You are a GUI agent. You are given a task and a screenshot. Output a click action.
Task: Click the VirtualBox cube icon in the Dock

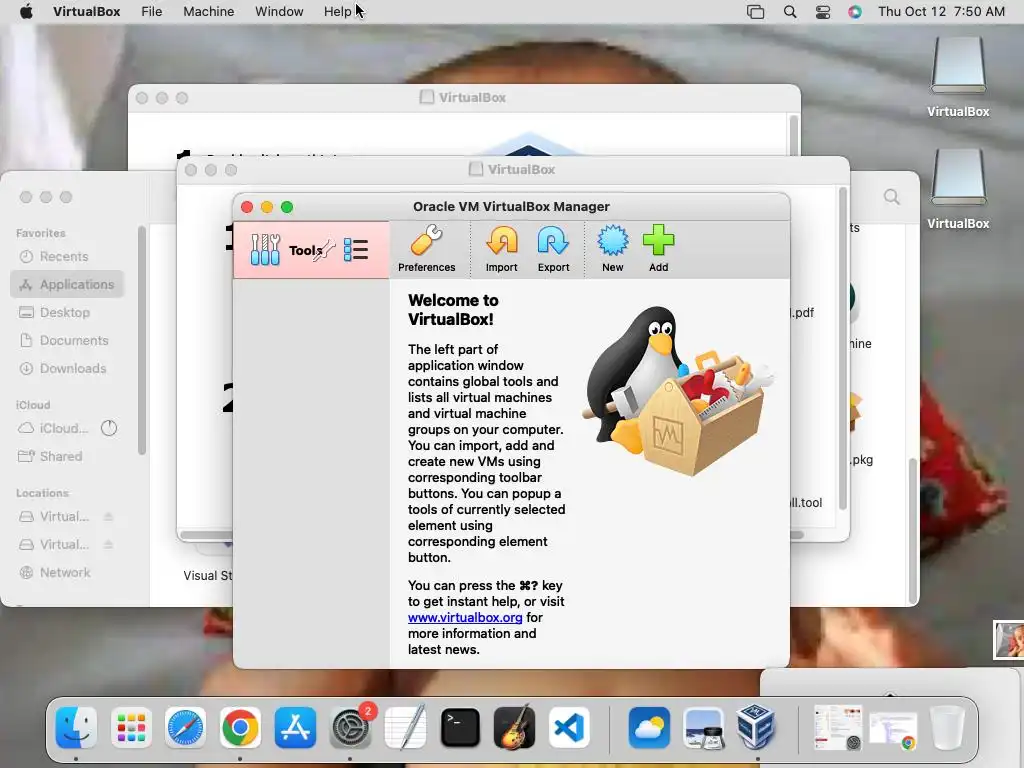[756, 727]
